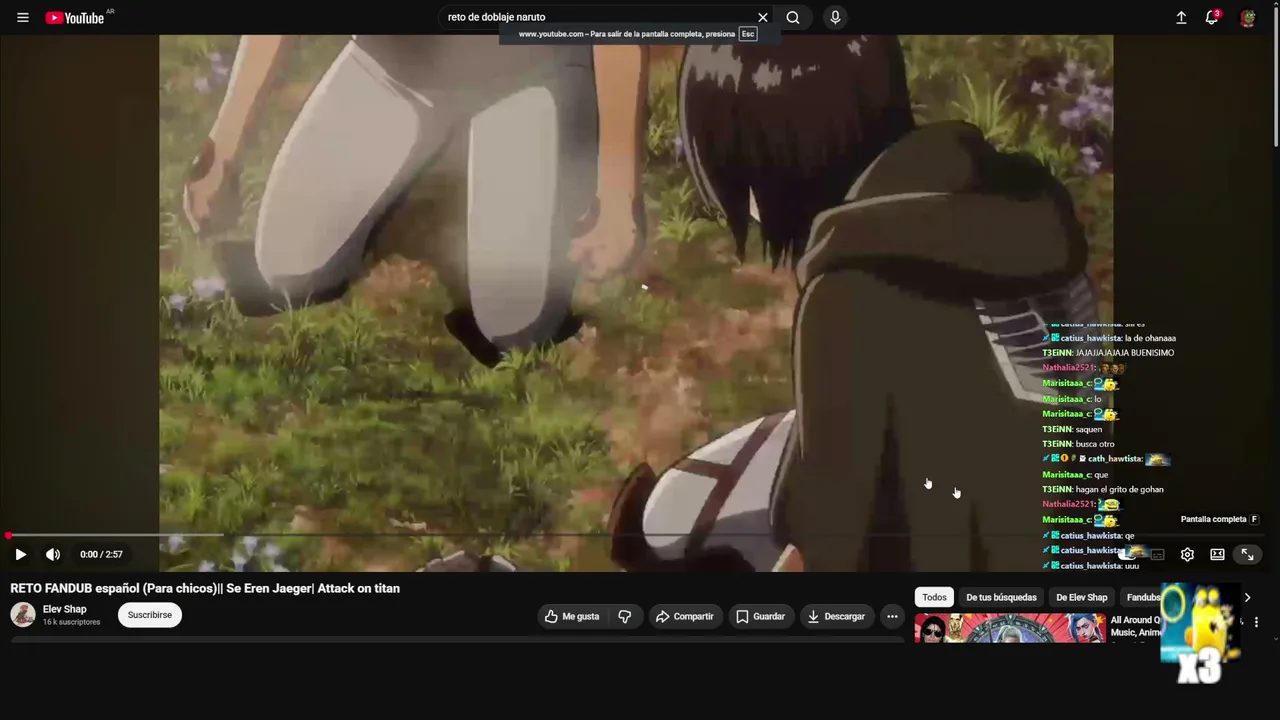Open the notifications bell
The width and height of the screenshot is (1280, 720).
click(x=1212, y=18)
